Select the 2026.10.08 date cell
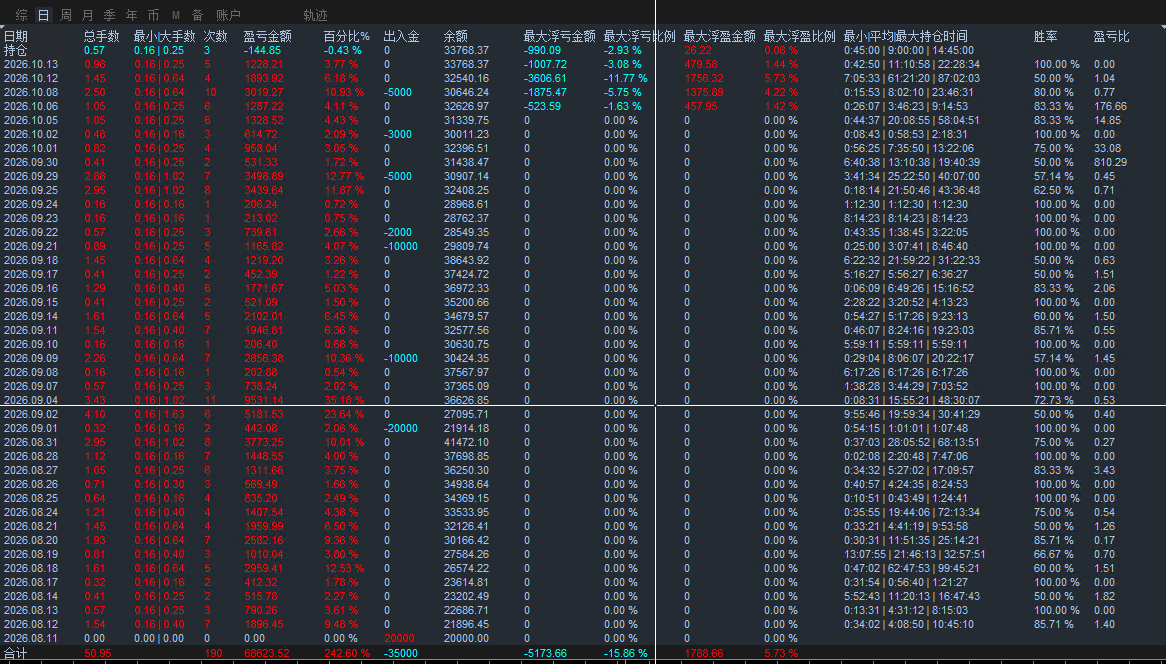The width and height of the screenshot is (1166, 664). pos(30,92)
